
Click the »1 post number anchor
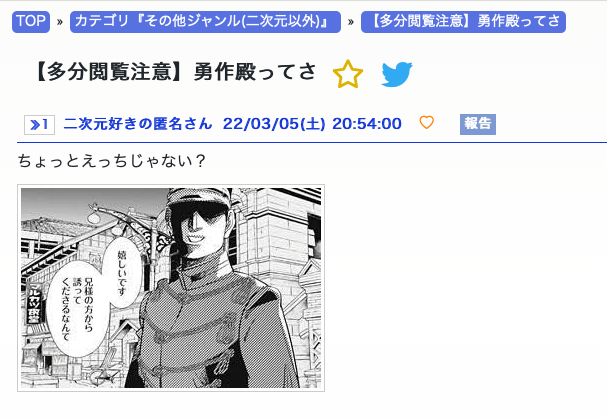39,125
